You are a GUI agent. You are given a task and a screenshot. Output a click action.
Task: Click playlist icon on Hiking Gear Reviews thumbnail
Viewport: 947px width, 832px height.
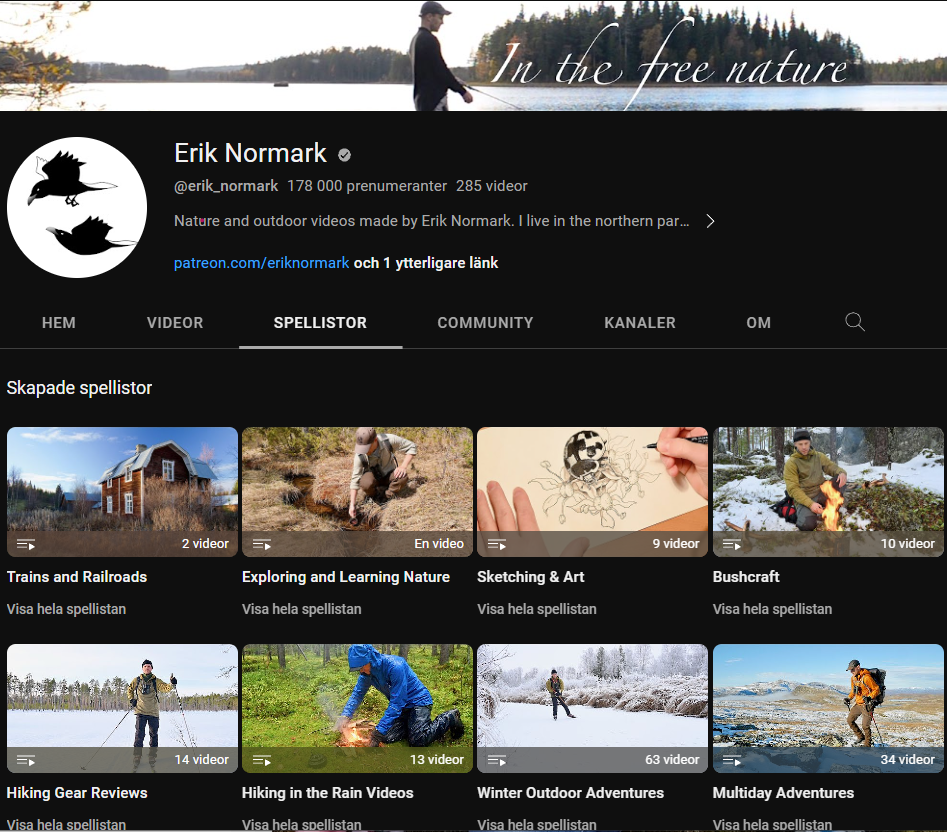(25, 760)
